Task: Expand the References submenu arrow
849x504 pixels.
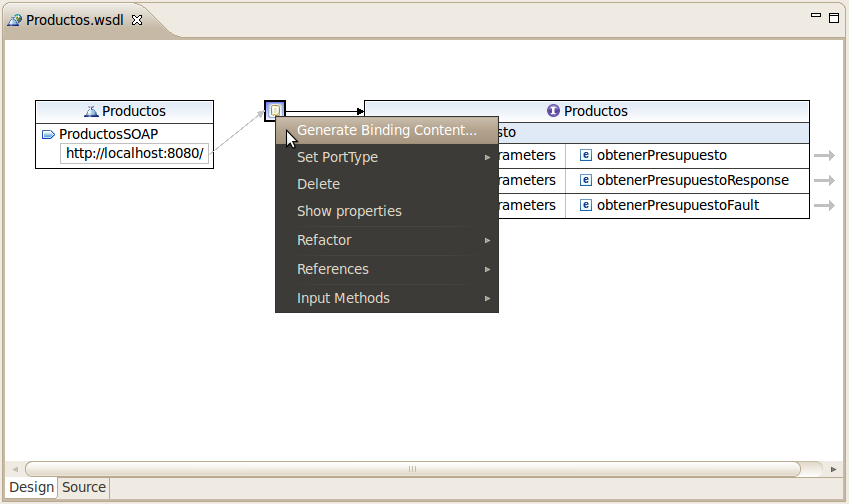Action: point(487,270)
